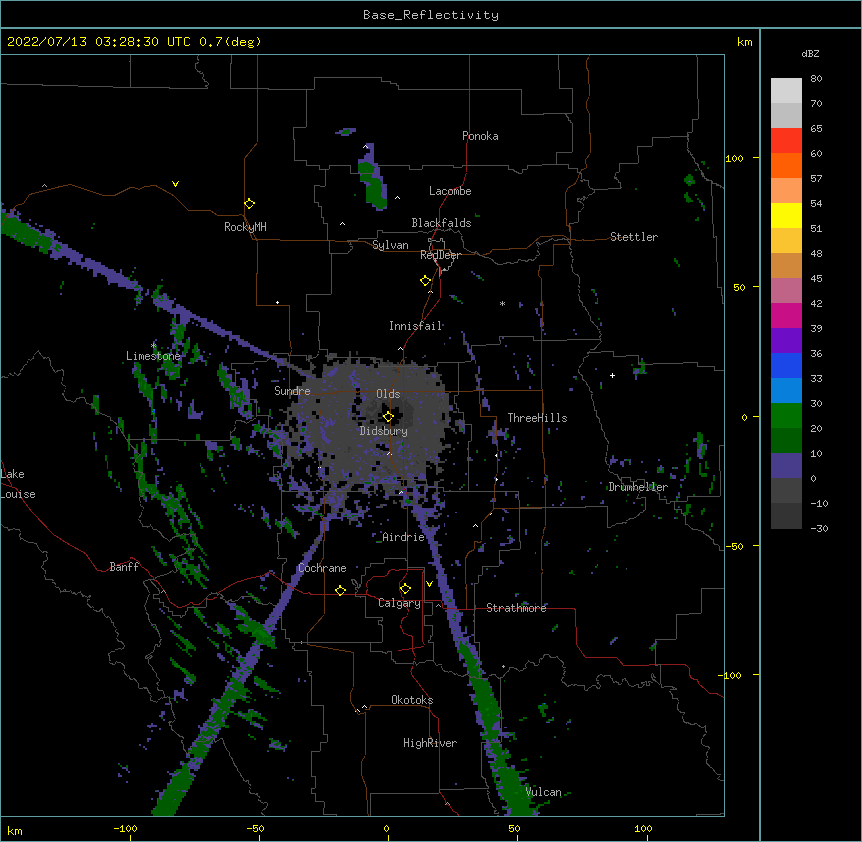Screen dimensions: 862x842
Task: Click the Ponoka city label
Action: coord(480,136)
